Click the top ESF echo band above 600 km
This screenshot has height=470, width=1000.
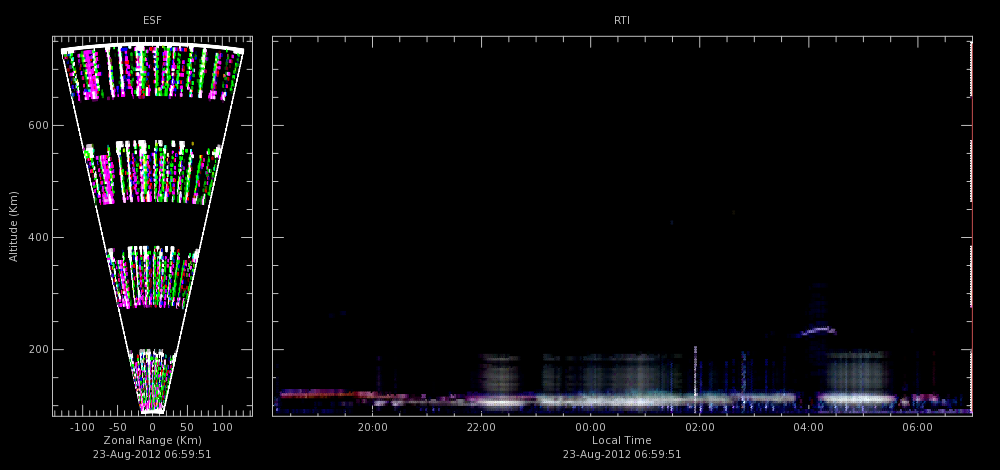point(152,71)
